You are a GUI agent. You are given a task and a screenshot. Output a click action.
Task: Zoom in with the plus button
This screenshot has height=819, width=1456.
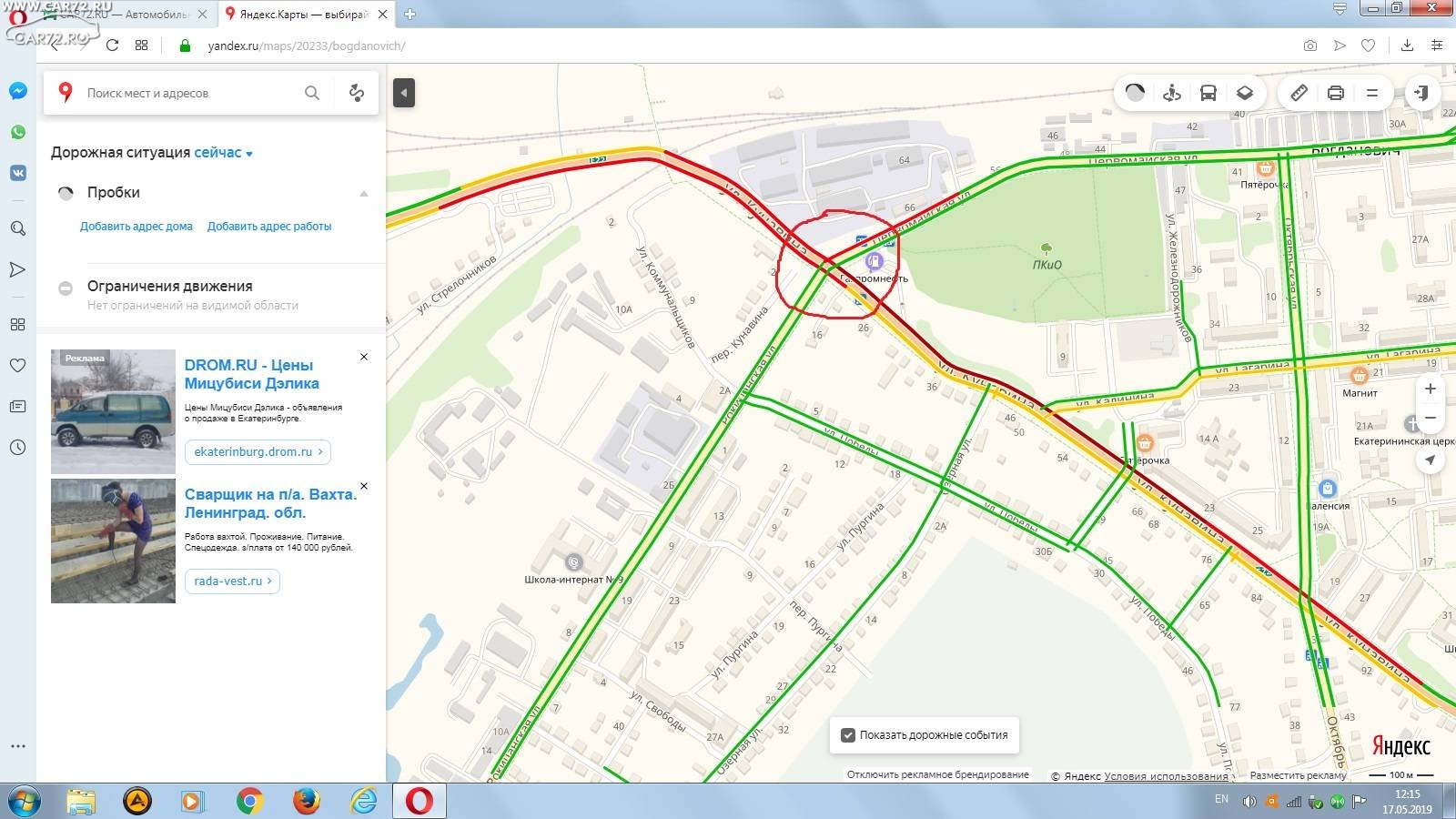click(1431, 389)
